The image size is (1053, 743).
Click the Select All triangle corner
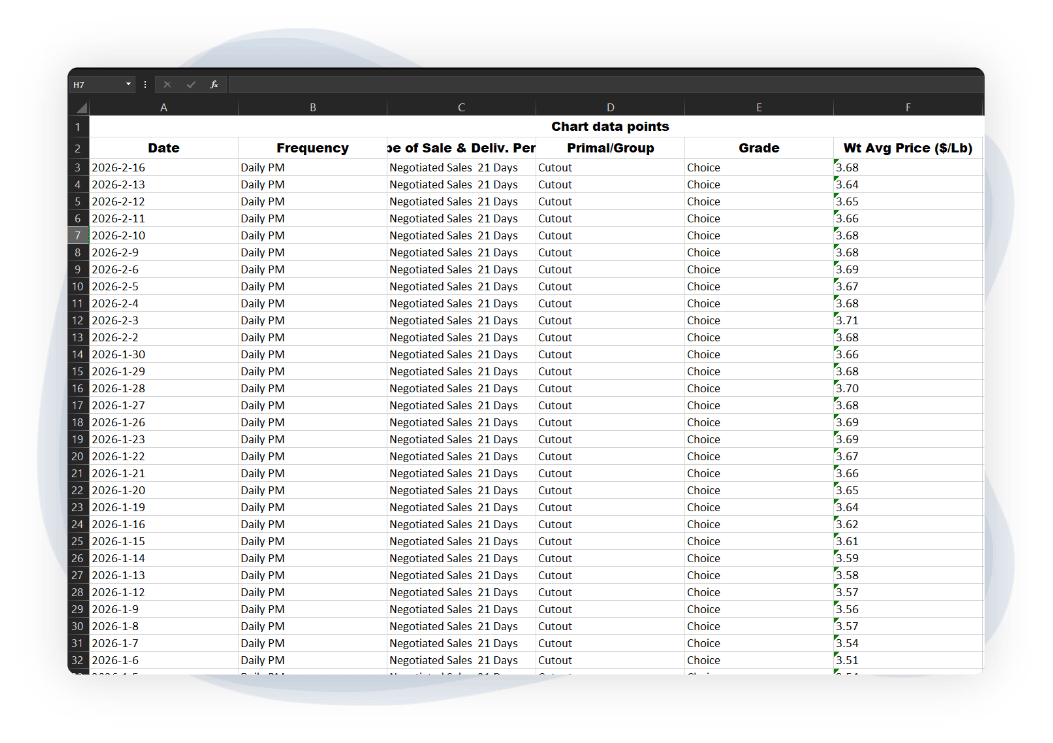80,108
